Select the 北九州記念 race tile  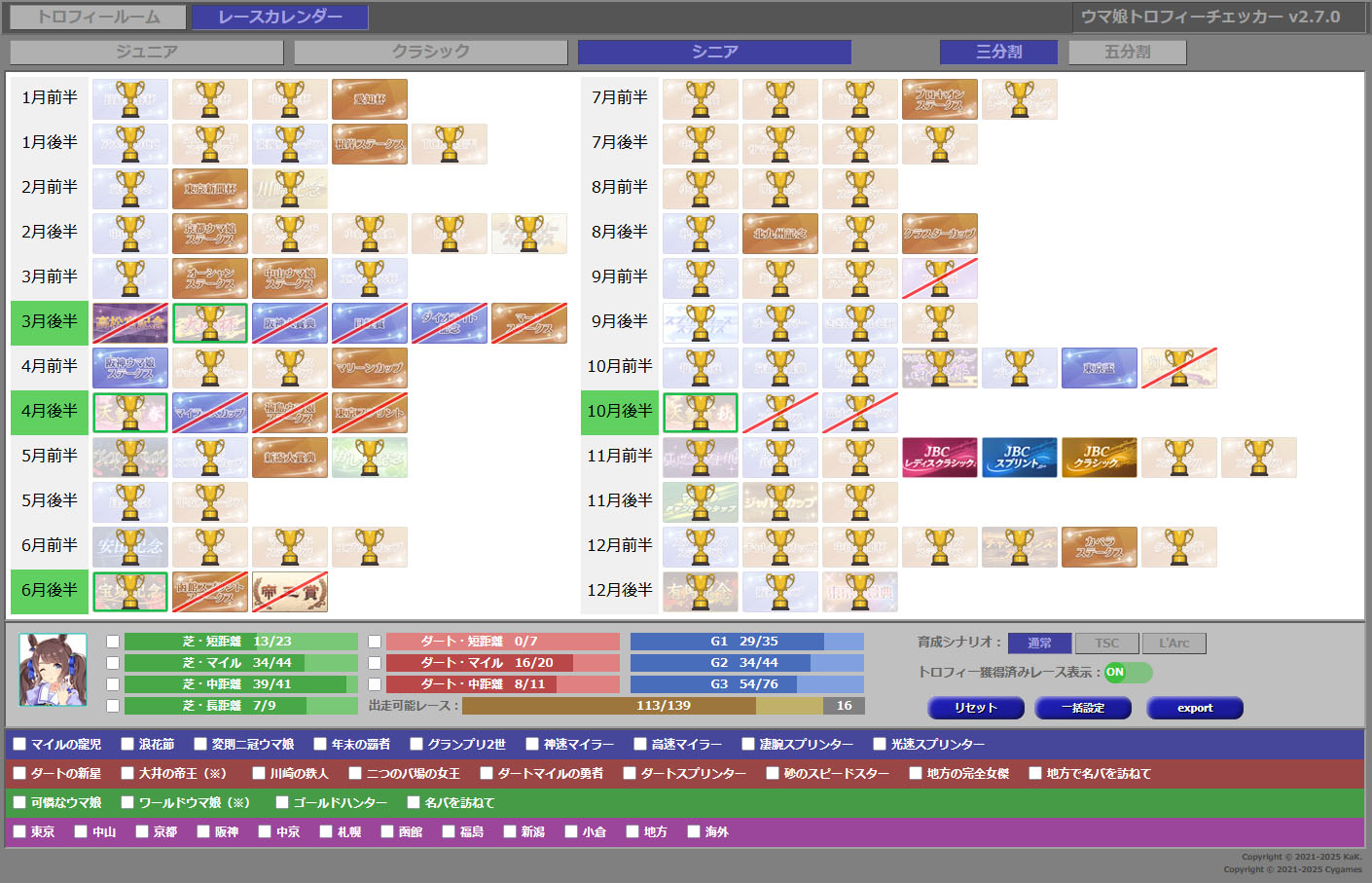coord(780,234)
